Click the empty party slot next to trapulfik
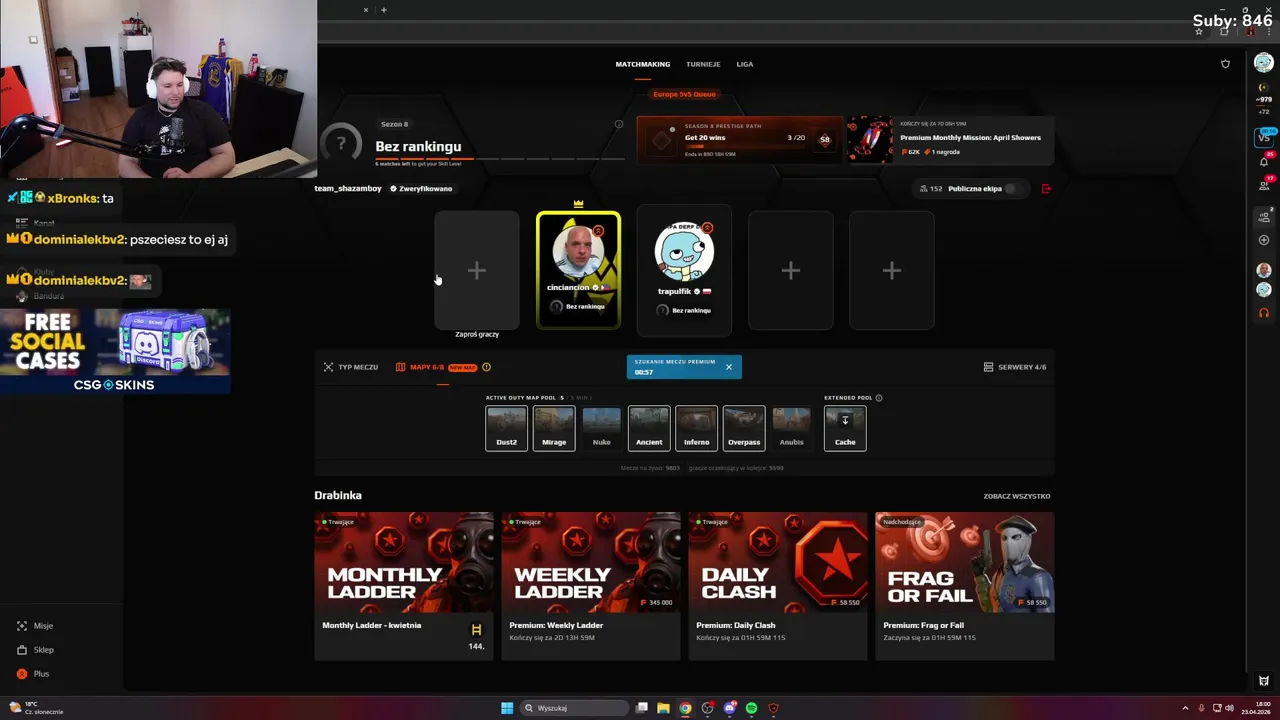 tap(791, 270)
